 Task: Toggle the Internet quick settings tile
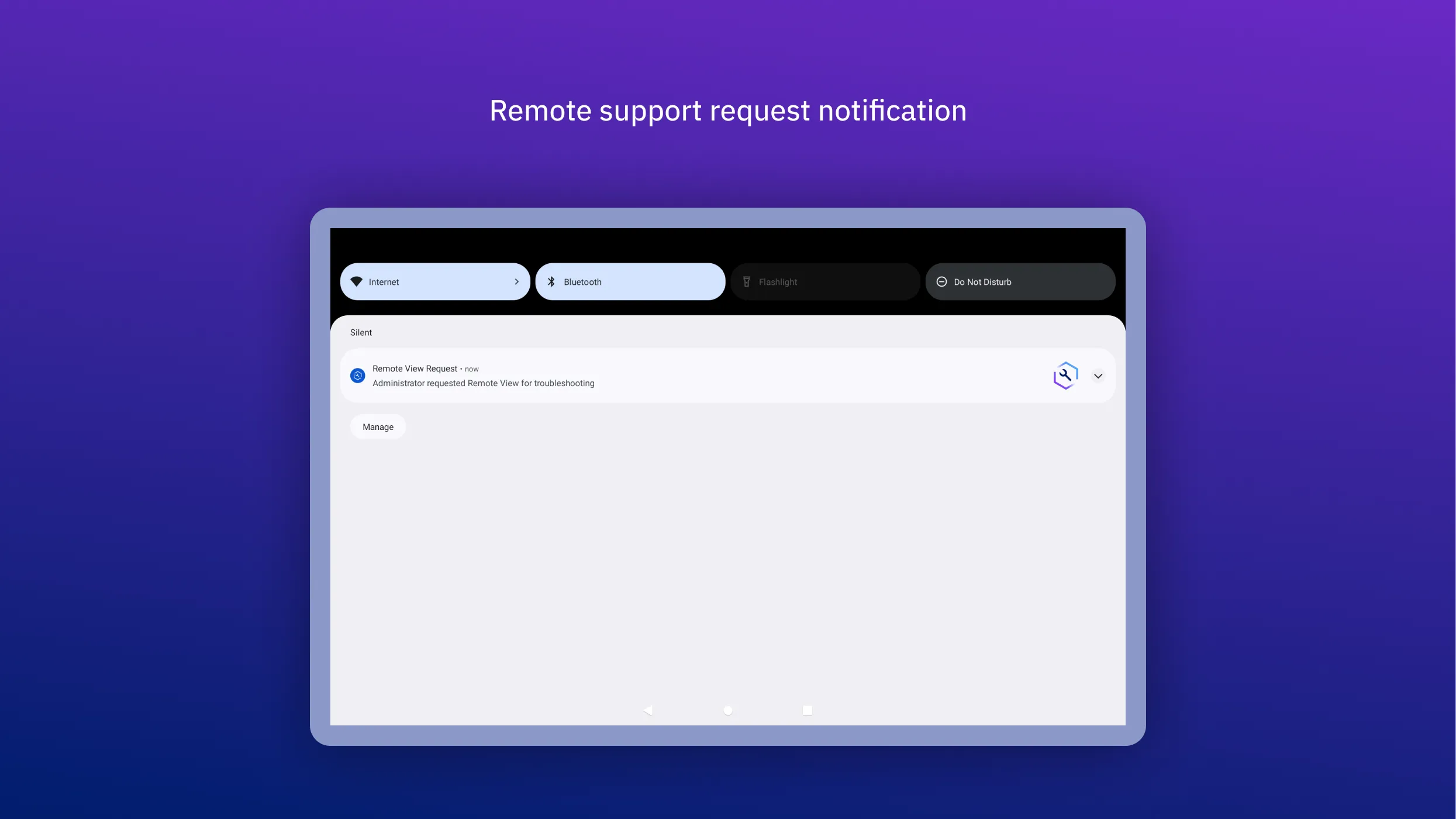click(x=435, y=281)
